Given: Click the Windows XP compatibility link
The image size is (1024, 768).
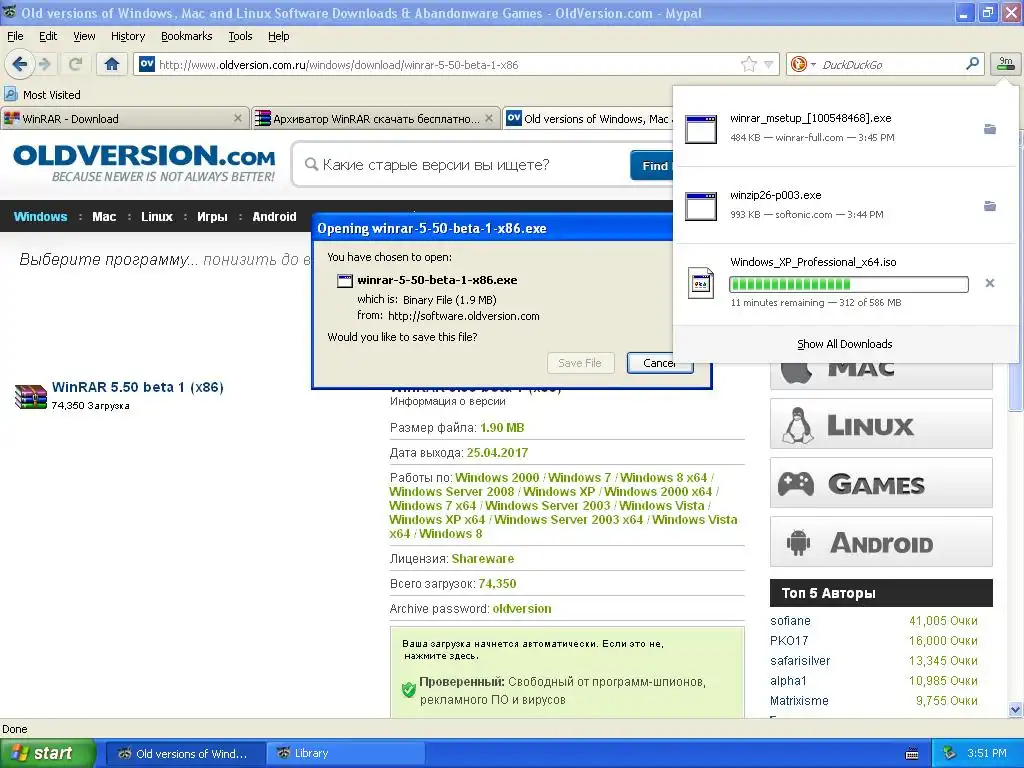Looking at the screenshot, I should 559,491.
